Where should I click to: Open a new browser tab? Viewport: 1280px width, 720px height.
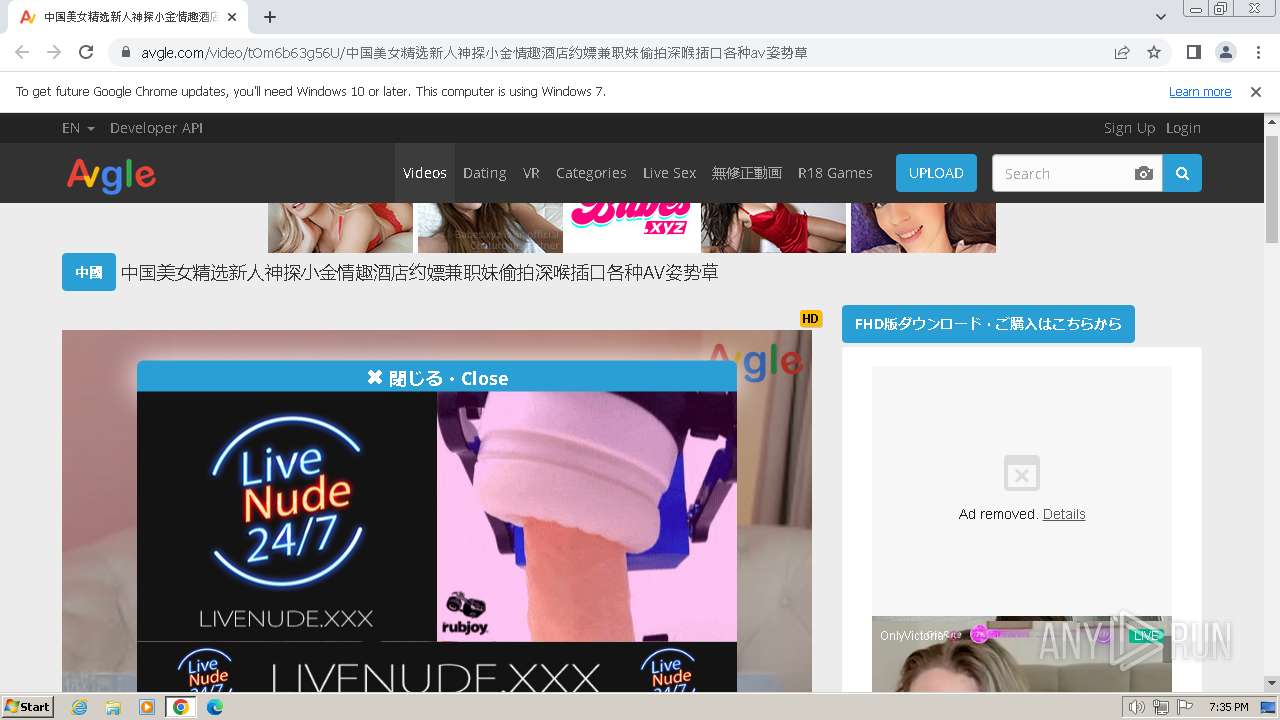click(x=270, y=17)
